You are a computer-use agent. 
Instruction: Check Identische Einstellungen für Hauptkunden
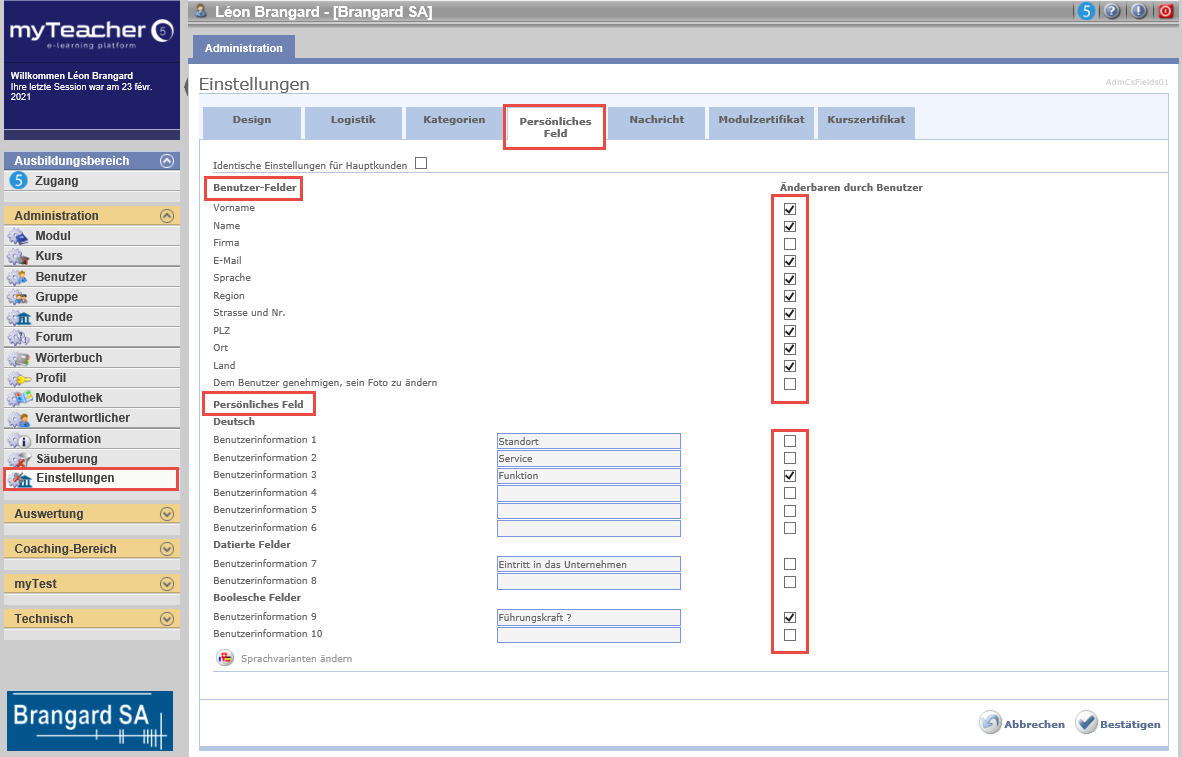click(x=421, y=163)
